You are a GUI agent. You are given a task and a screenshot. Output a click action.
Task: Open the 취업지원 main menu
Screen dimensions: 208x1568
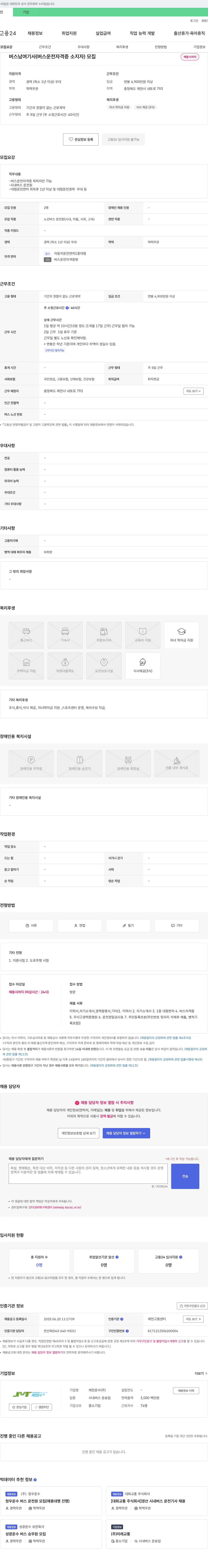coord(69,34)
